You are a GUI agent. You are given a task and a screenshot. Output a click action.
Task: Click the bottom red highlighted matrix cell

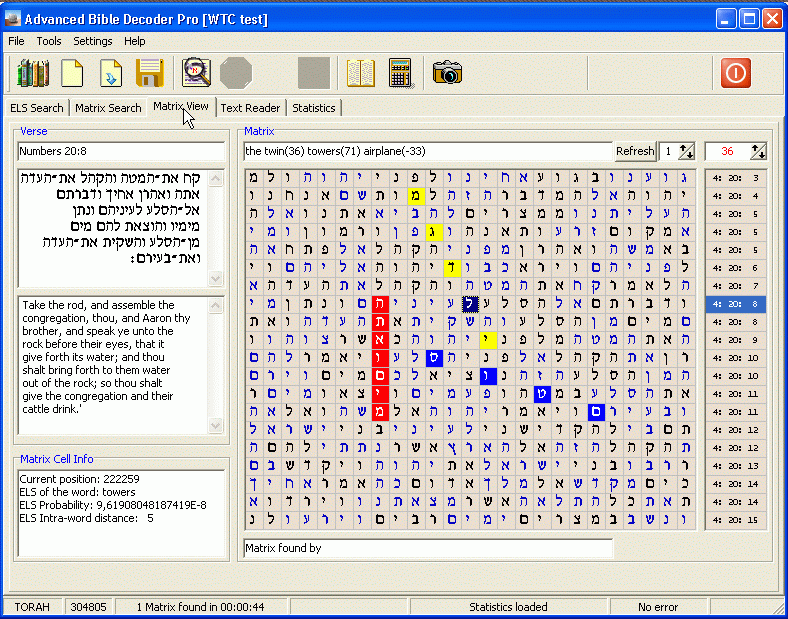(380, 412)
